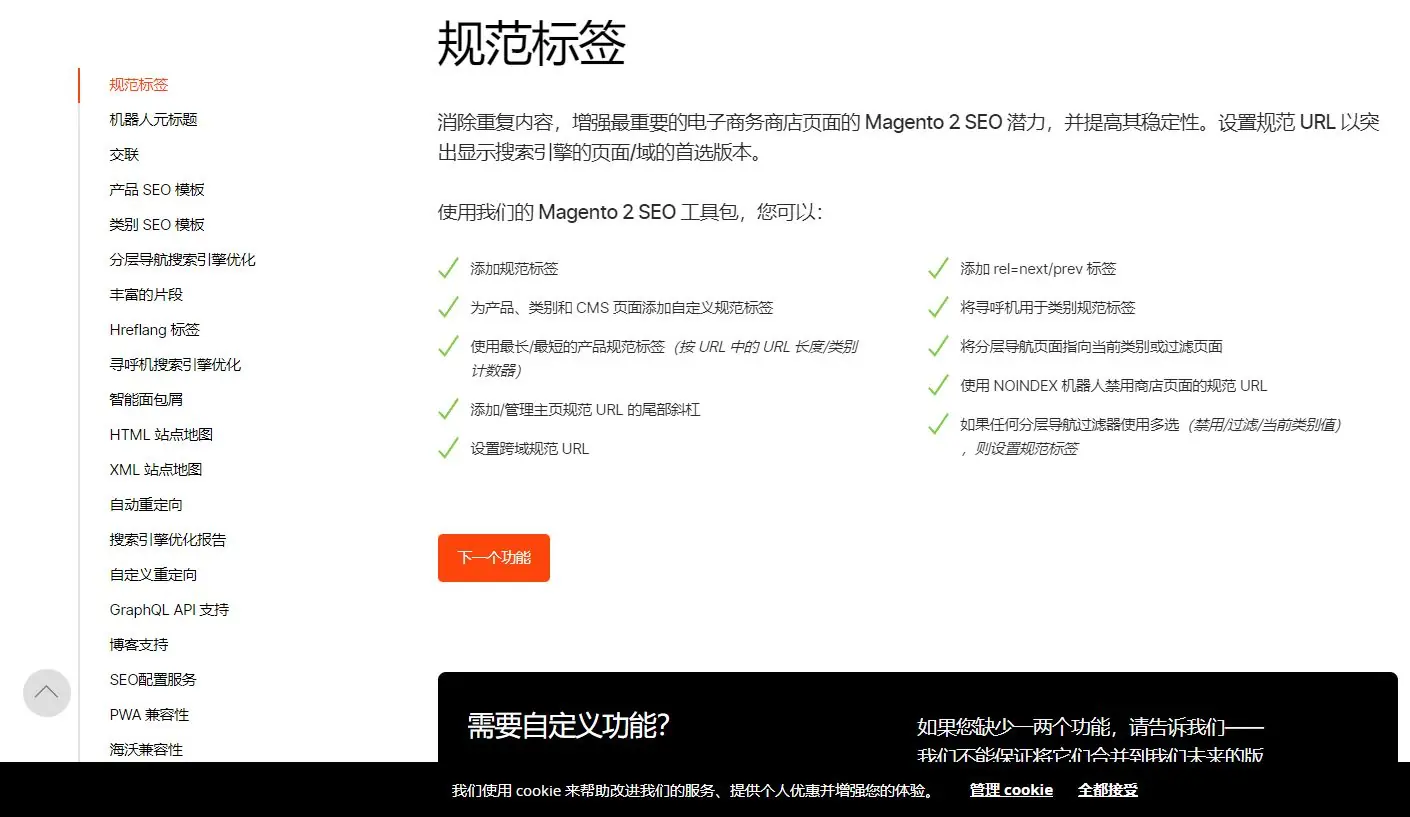1410x817 pixels.
Task: Open 博客支持 sidebar link
Action: coord(139,645)
